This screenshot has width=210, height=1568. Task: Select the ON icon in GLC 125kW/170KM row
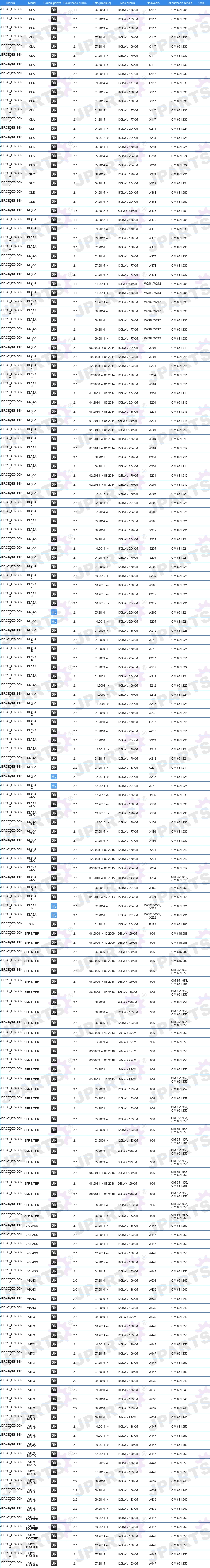(53, 174)
